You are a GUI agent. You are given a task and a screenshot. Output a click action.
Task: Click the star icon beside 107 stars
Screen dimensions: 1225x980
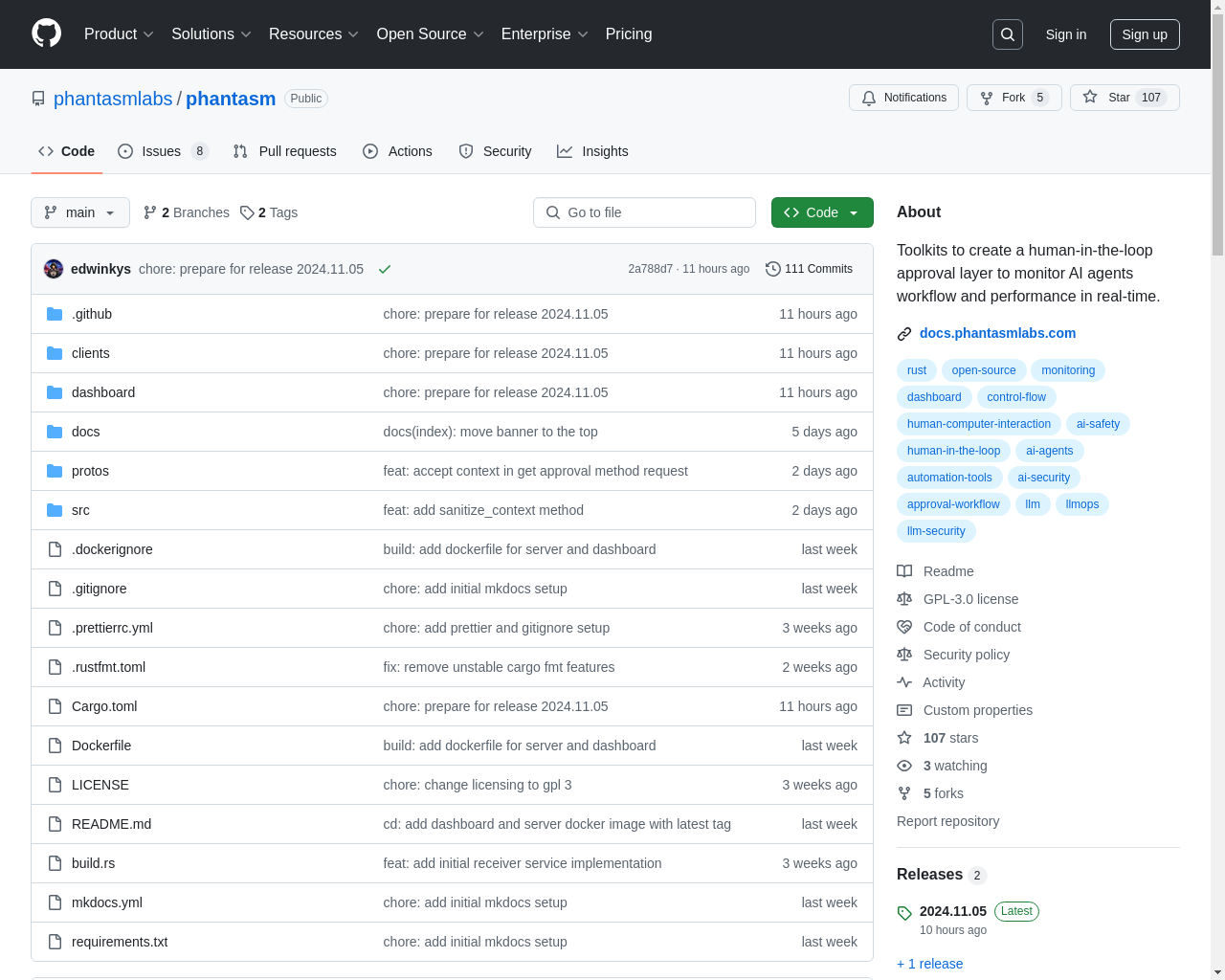coord(904,738)
